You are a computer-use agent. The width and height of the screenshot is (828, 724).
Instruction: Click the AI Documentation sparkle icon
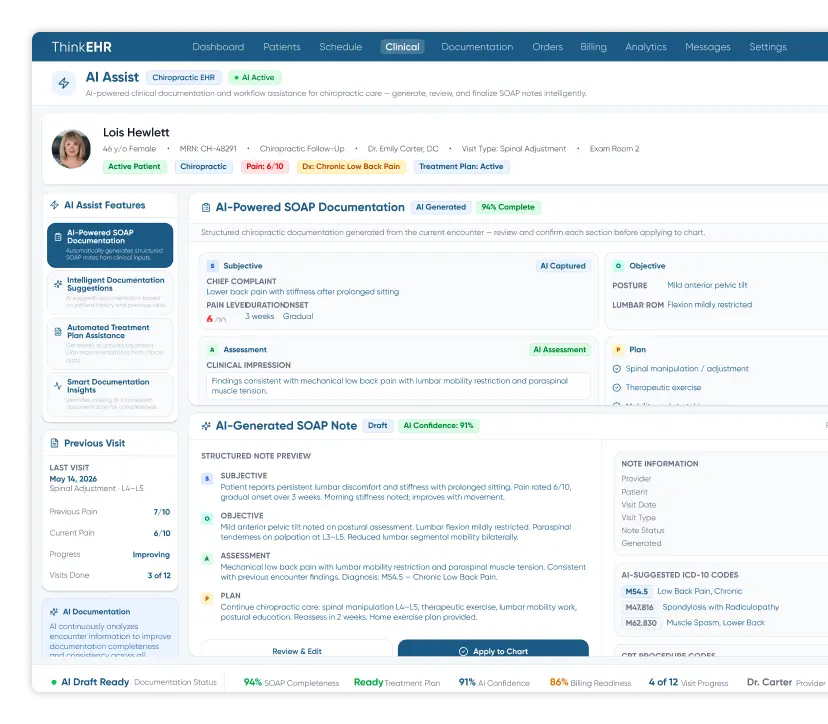(54, 612)
